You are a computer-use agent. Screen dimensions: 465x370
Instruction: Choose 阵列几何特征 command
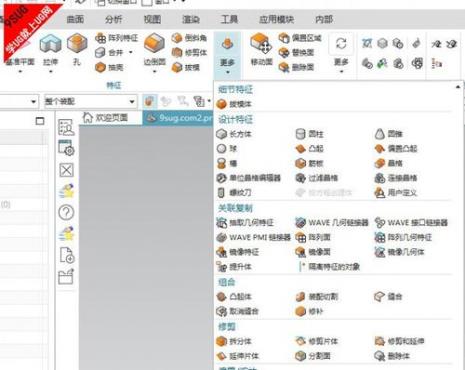(403, 237)
